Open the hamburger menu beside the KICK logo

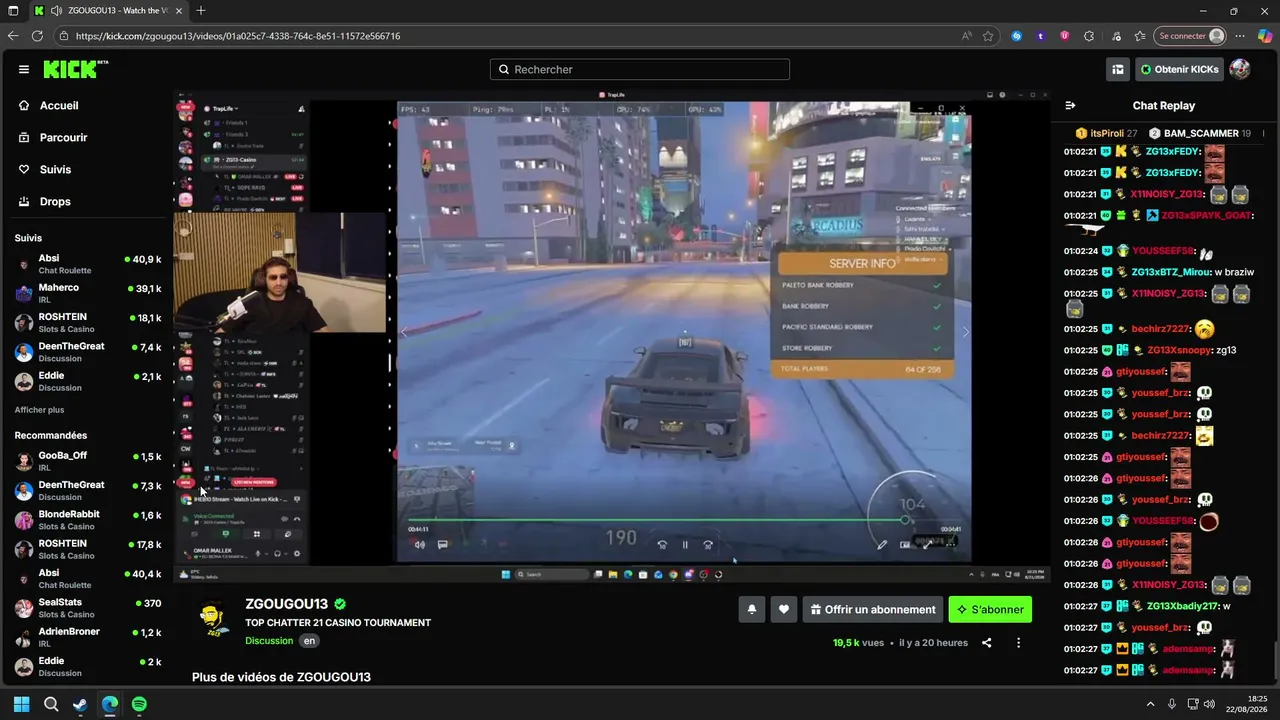tap(24, 69)
